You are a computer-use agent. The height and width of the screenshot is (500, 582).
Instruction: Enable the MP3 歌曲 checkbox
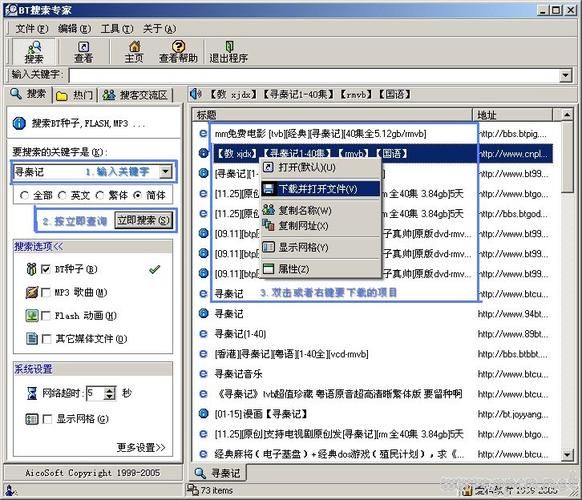[46, 293]
